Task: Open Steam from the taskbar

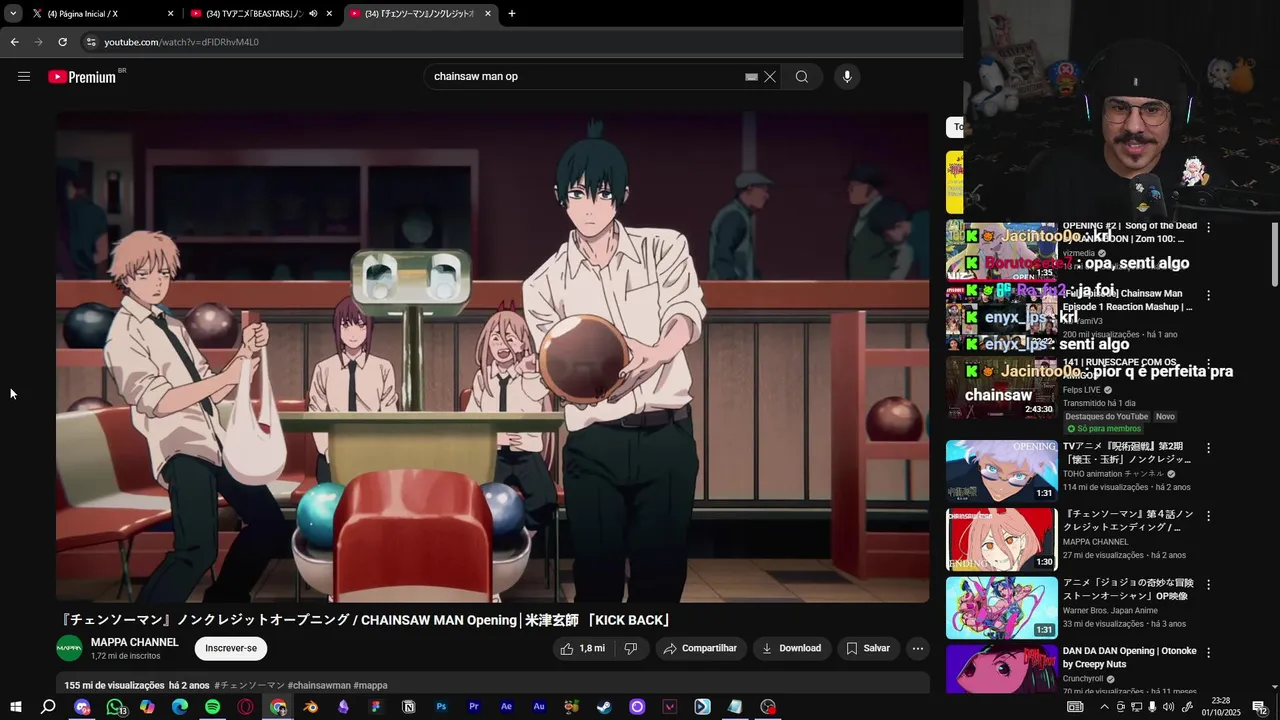Action: pos(604,707)
